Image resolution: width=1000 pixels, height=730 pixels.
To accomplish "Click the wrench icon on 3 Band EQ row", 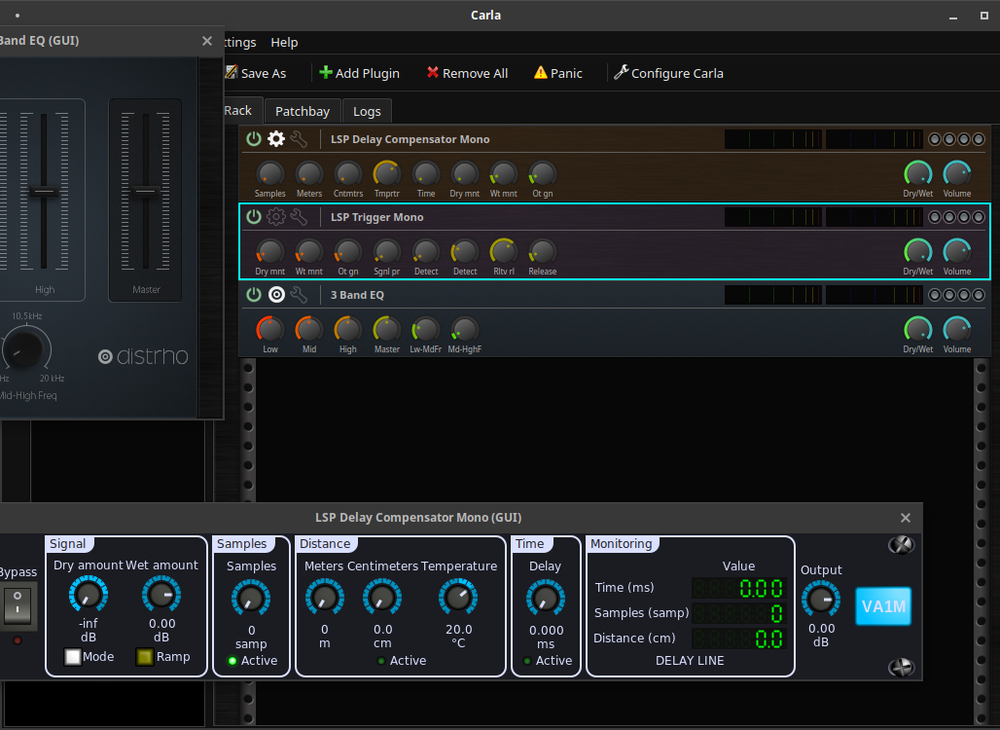I will tap(296, 294).
